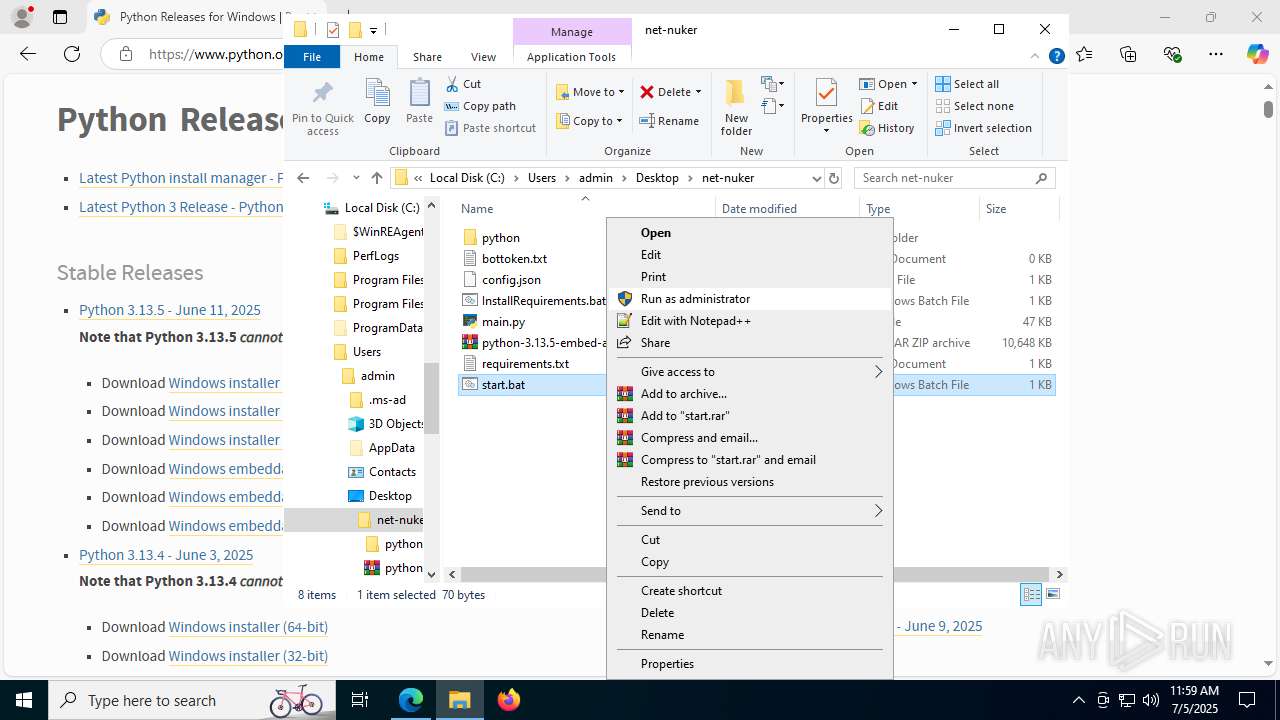Screen dimensions: 1280x720
Task: Click Paste shortcut in ribbon
Action: [490, 128]
